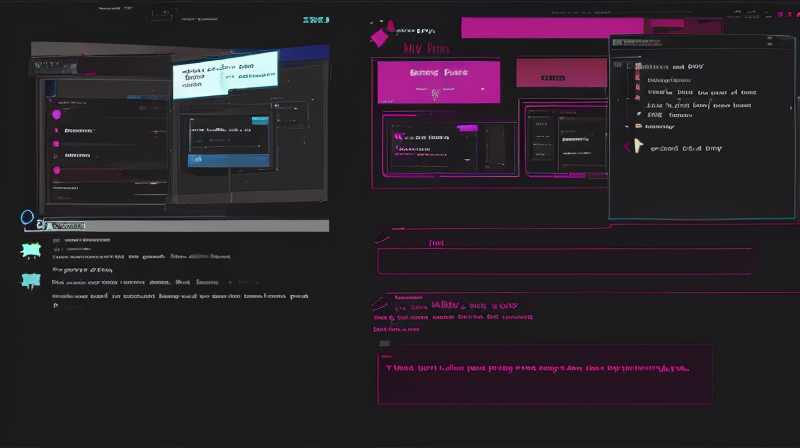Click the magenta tag icon beside empty input field
Screen dimensions: 800x448
click(382, 239)
